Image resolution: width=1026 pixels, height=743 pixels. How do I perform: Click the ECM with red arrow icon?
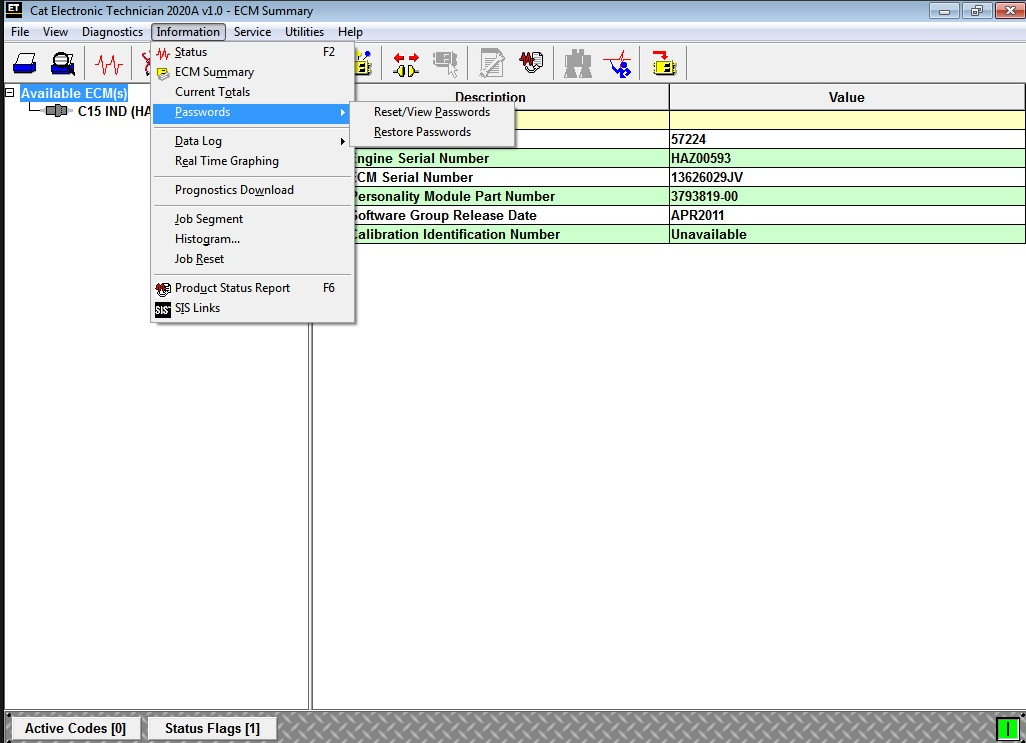tap(664, 63)
